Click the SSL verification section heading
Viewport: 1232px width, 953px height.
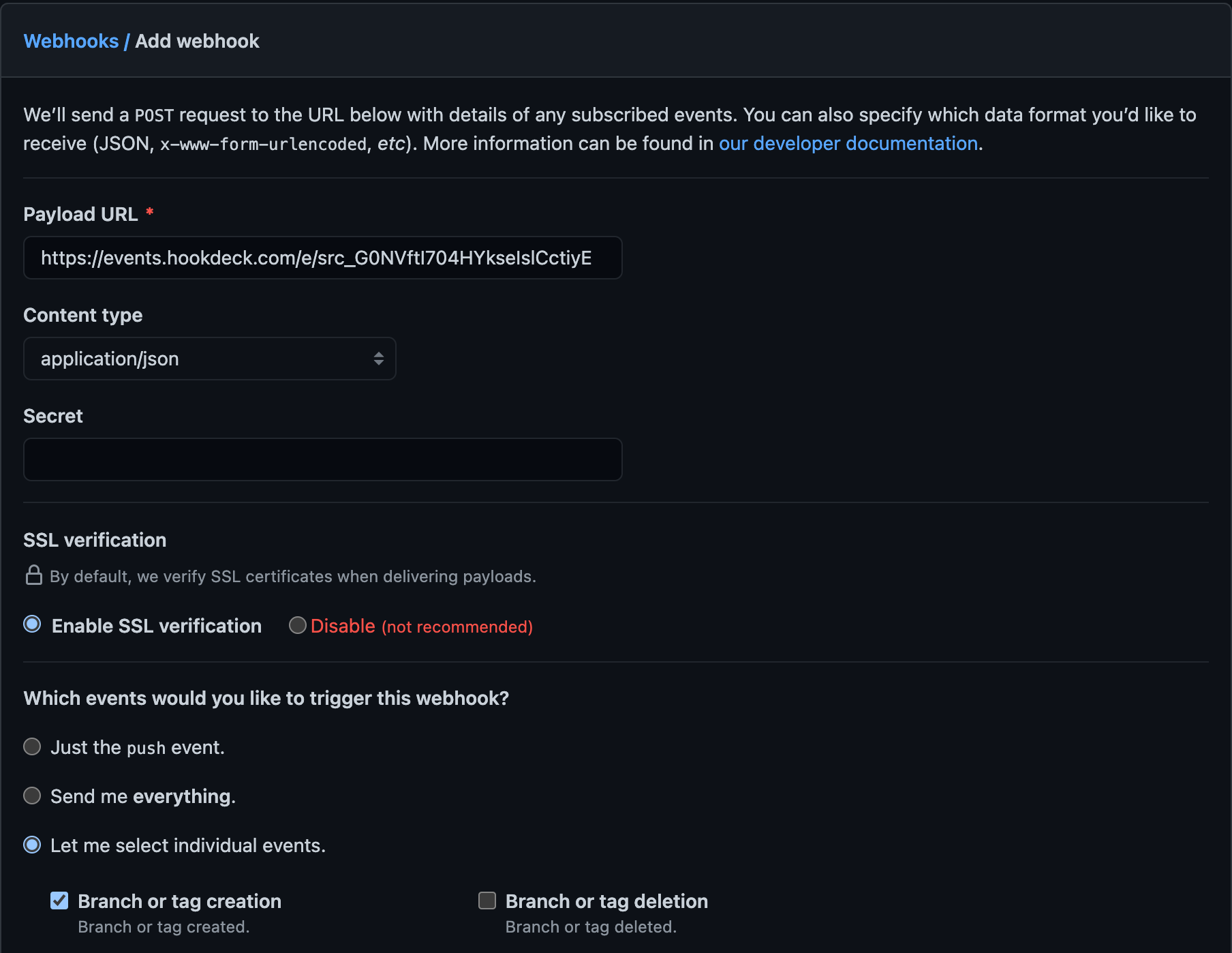click(x=95, y=539)
